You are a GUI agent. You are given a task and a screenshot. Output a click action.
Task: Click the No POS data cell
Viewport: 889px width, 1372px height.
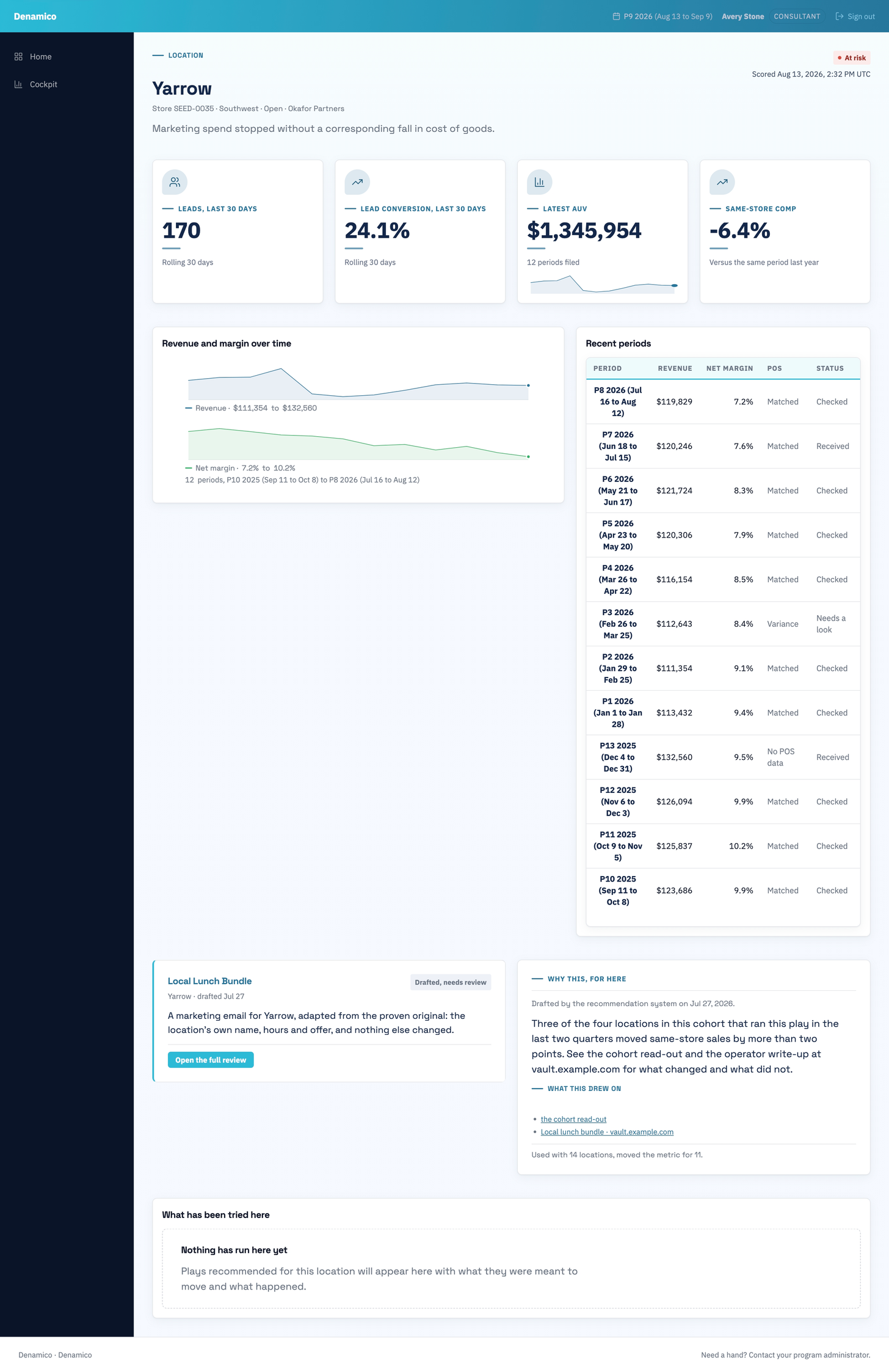(x=781, y=757)
